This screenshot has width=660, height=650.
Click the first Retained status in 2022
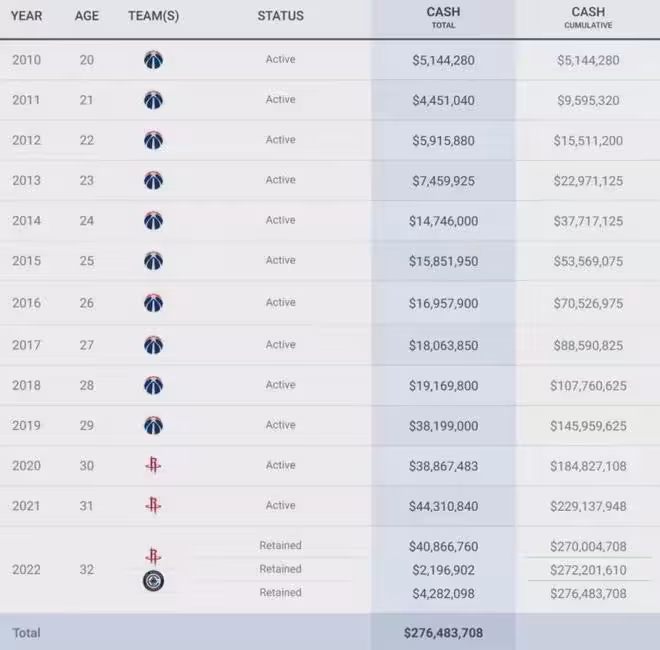(x=280, y=546)
